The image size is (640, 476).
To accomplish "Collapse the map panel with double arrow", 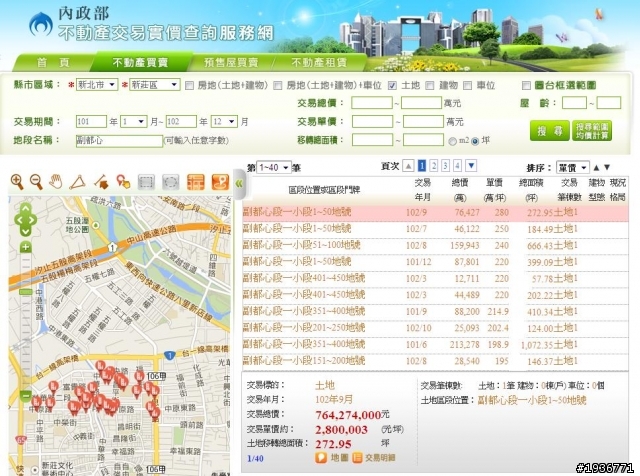I will click(x=239, y=184).
